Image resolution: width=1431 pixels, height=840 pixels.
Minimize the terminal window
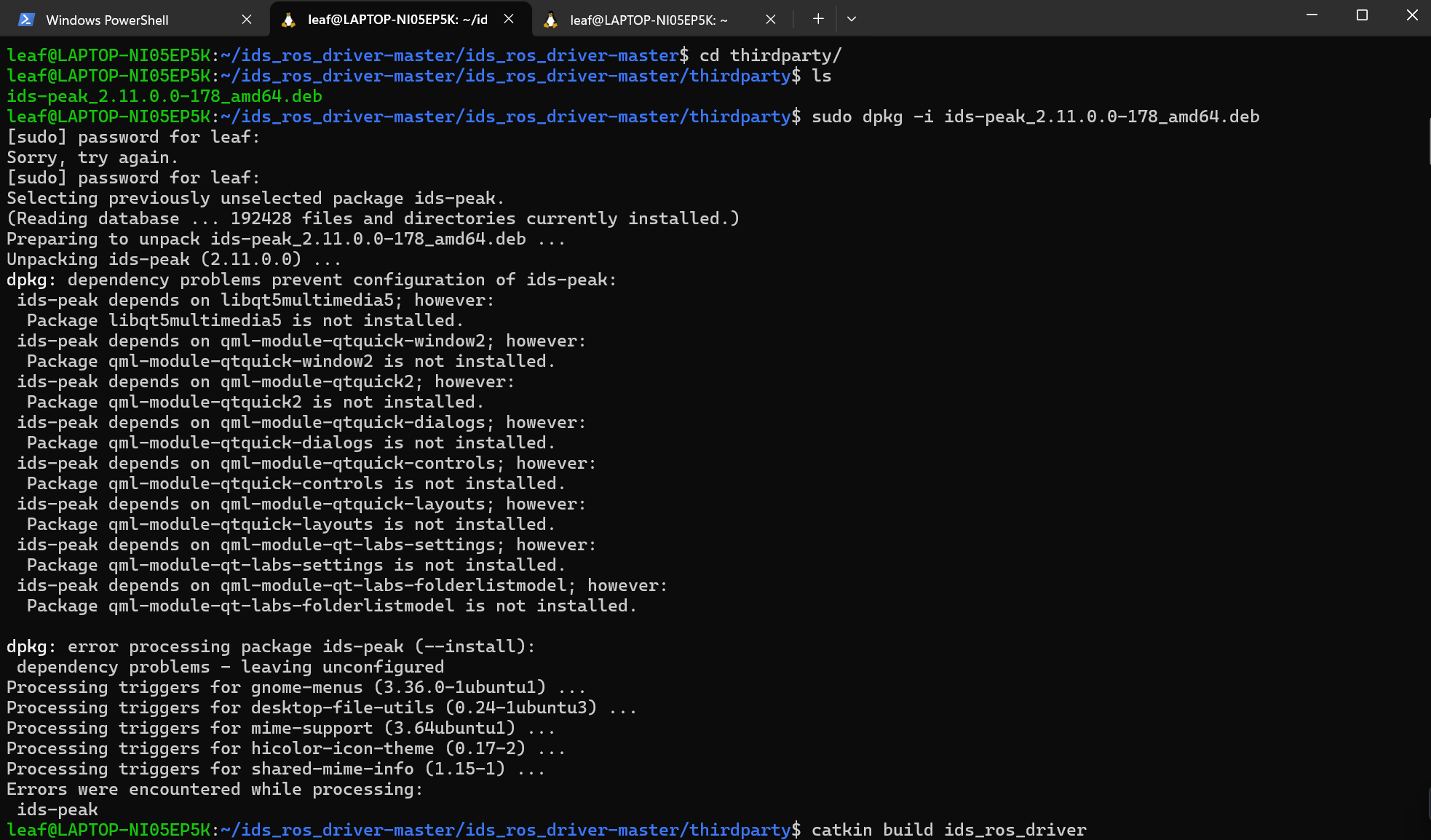[x=1312, y=15]
